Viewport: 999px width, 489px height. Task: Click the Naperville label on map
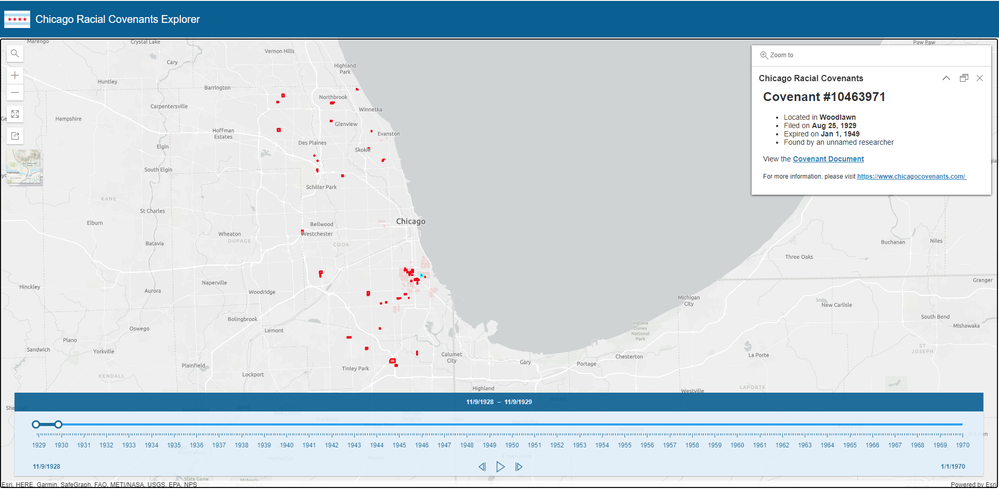pos(214,283)
